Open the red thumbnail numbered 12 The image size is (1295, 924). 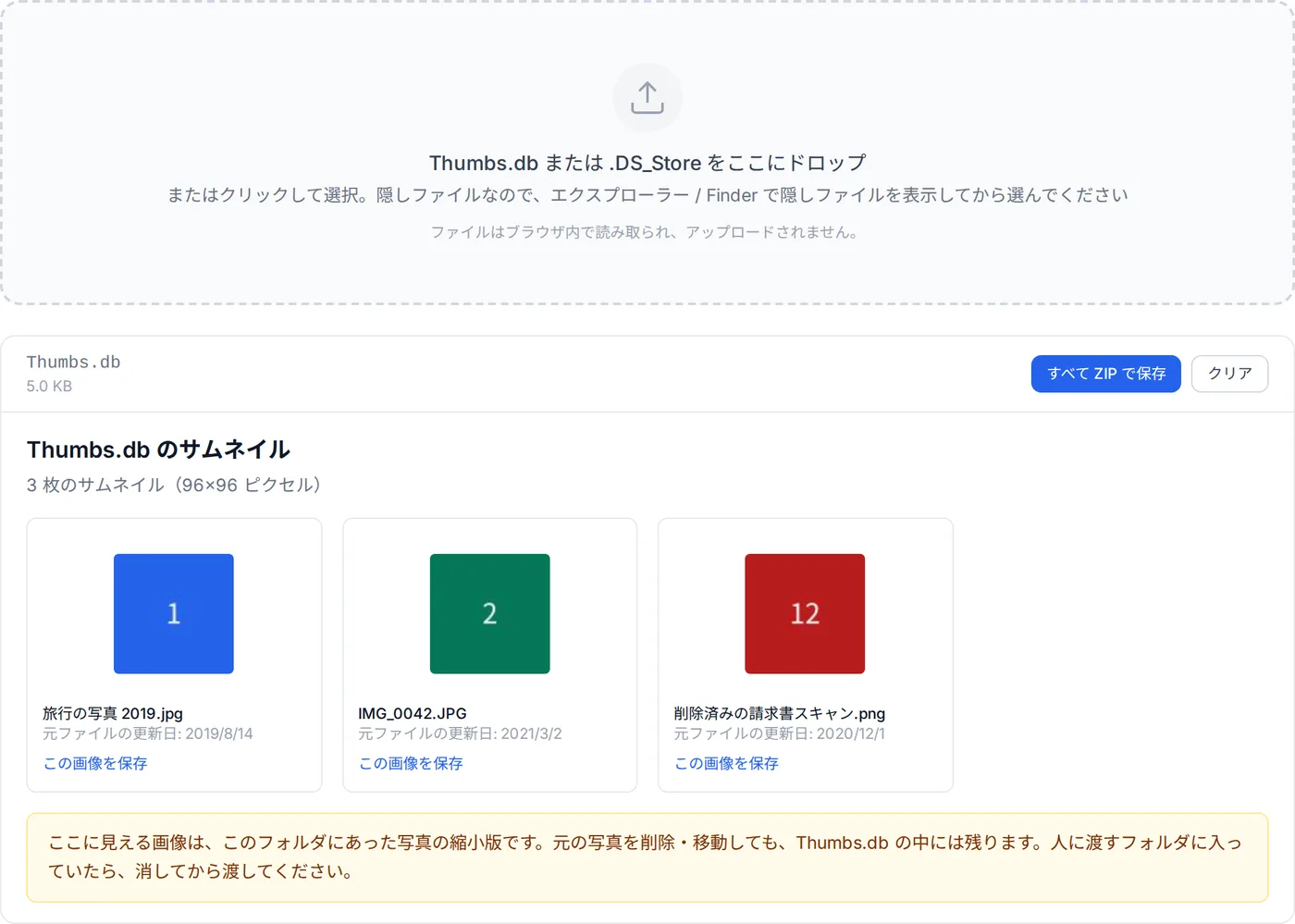coord(805,613)
